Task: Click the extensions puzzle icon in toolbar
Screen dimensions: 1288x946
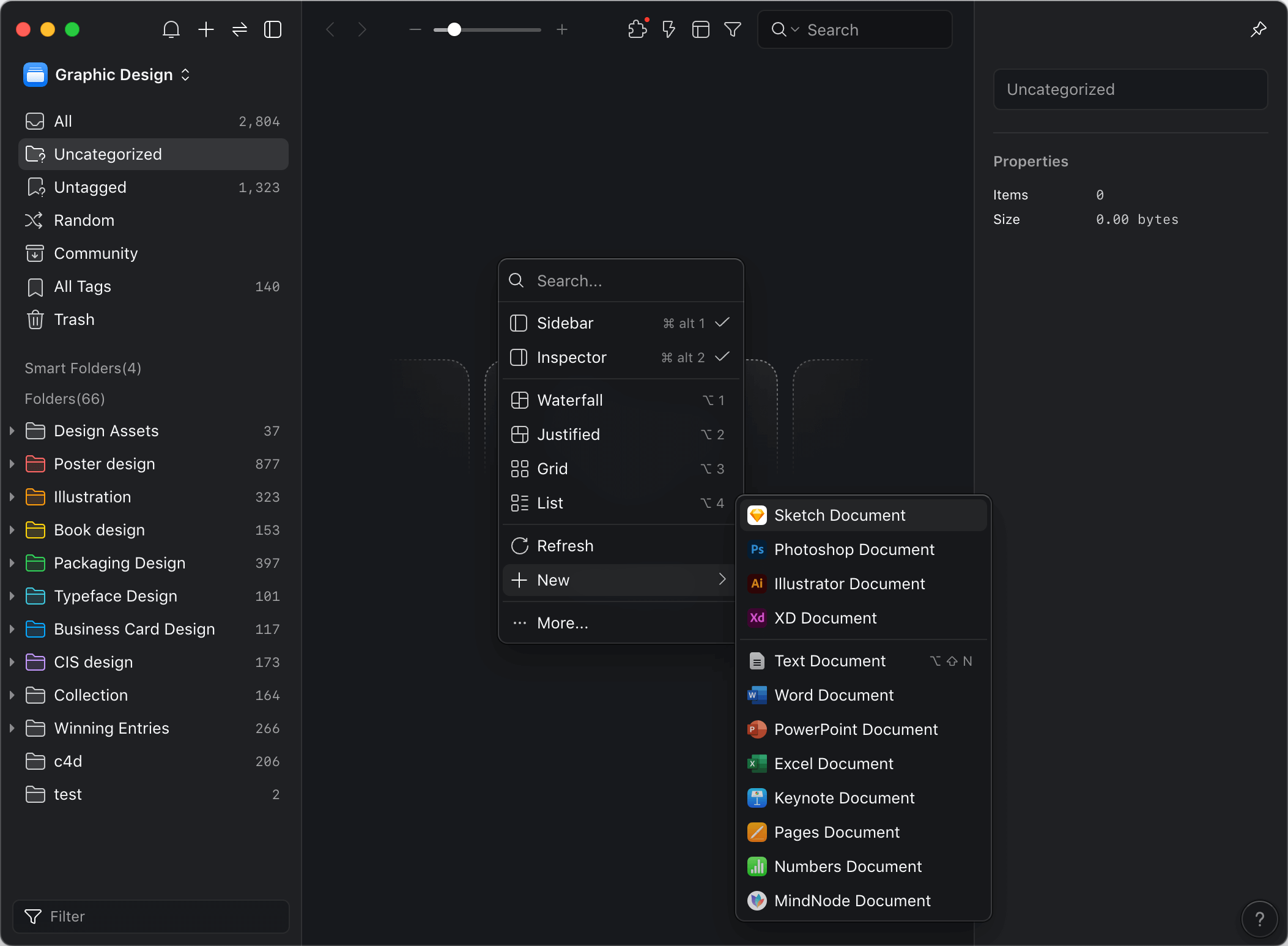Action: click(637, 29)
